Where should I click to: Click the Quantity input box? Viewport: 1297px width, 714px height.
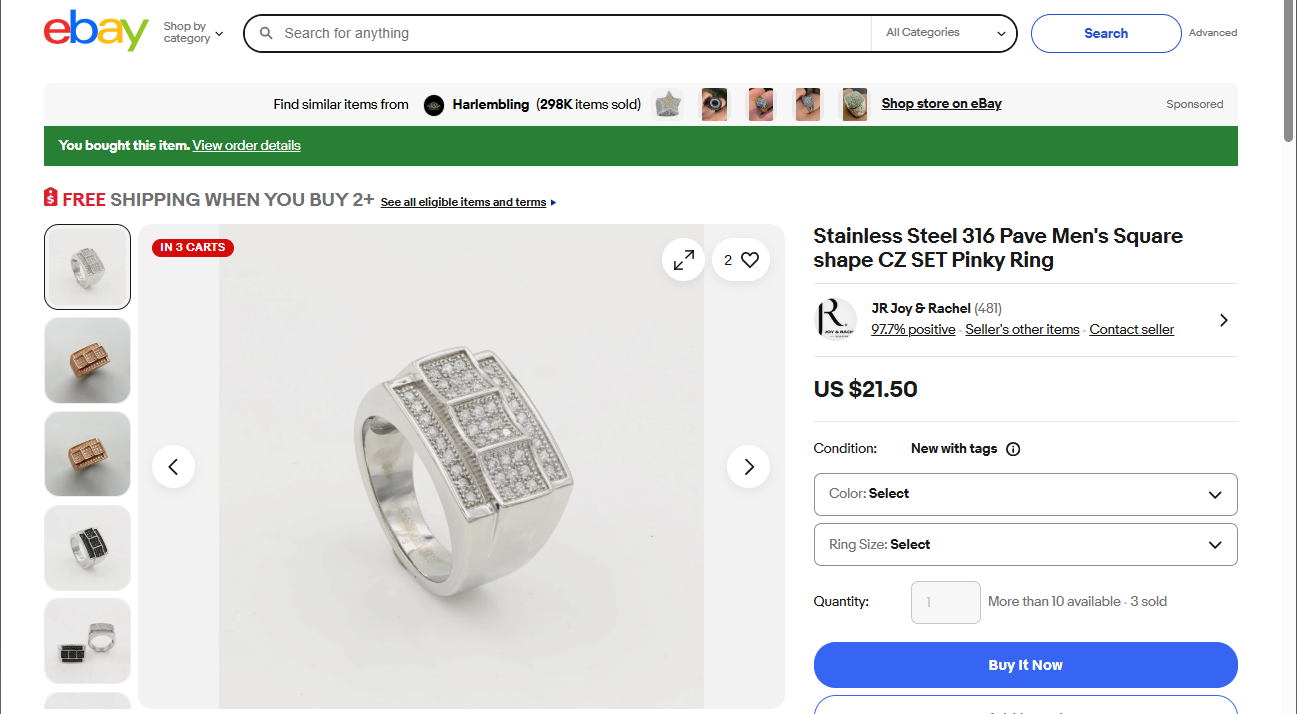coord(945,602)
